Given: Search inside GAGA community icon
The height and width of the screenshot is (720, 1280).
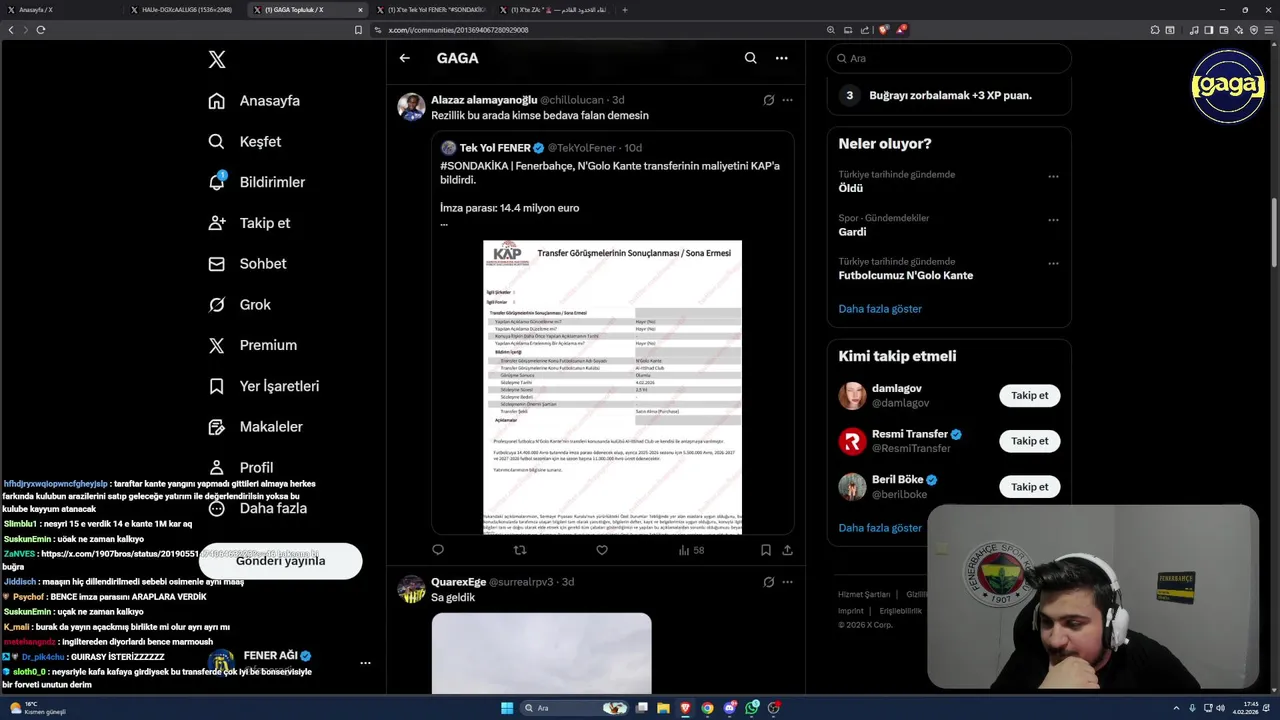Looking at the screenshot, I should click(750, 58).
